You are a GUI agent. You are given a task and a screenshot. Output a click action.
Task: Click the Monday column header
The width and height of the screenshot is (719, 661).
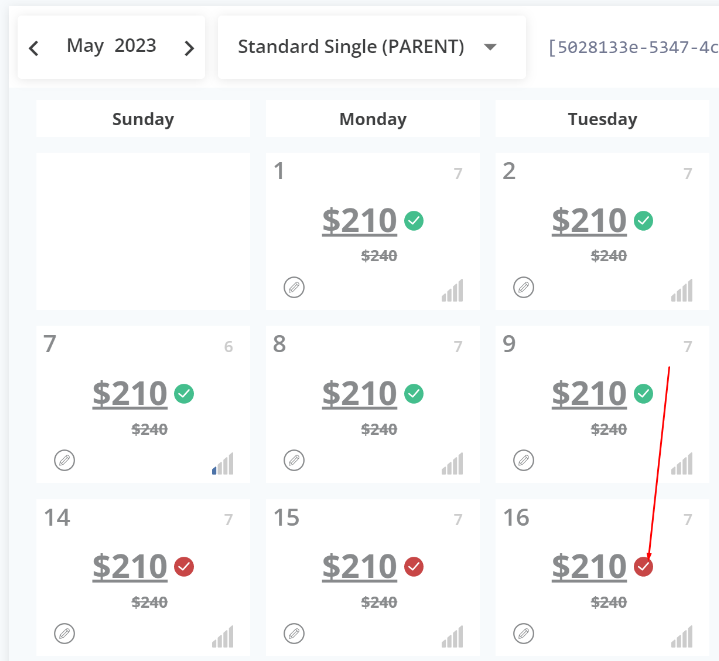coord(372,119)
